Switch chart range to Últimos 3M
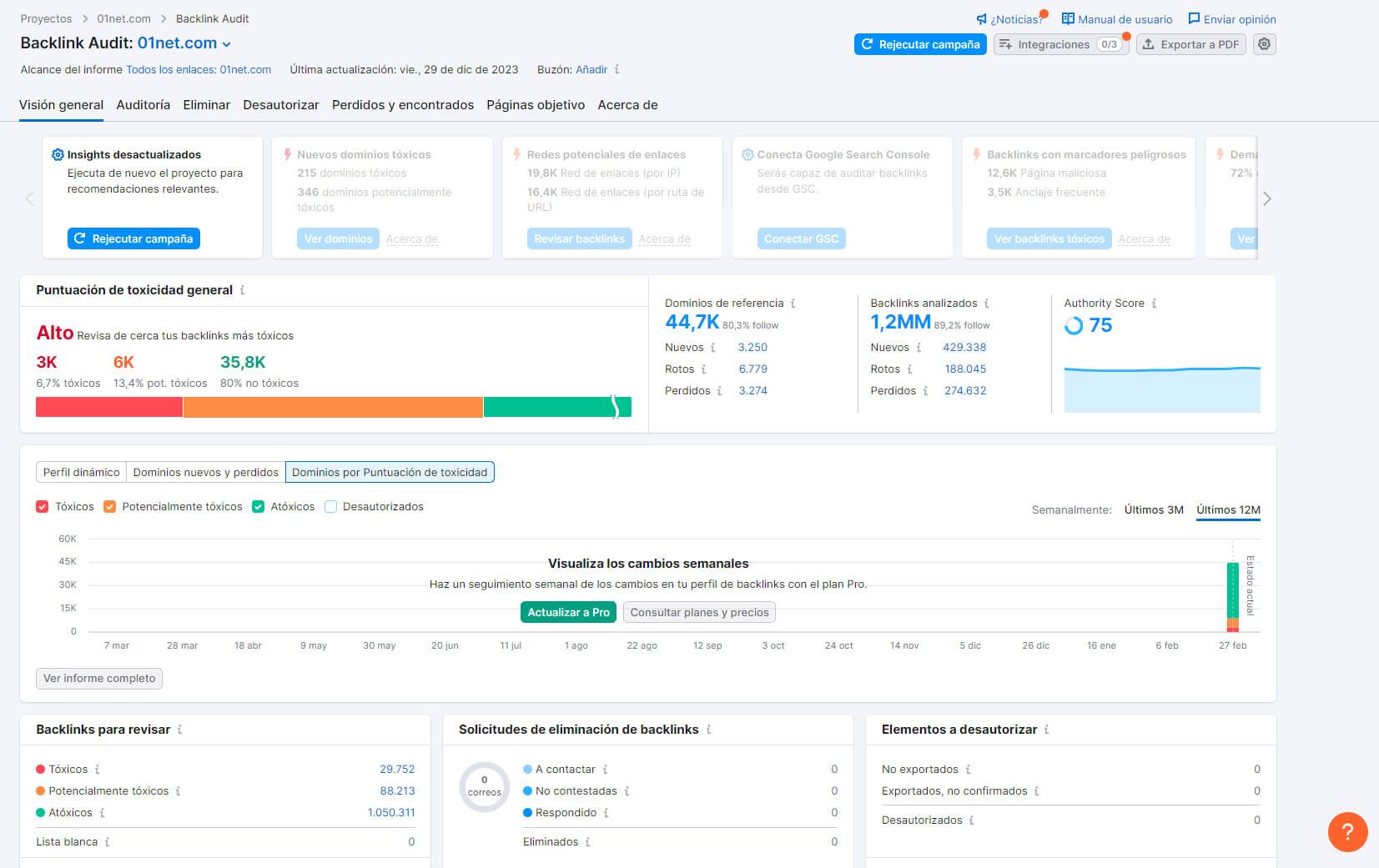 pos(1154,509)
